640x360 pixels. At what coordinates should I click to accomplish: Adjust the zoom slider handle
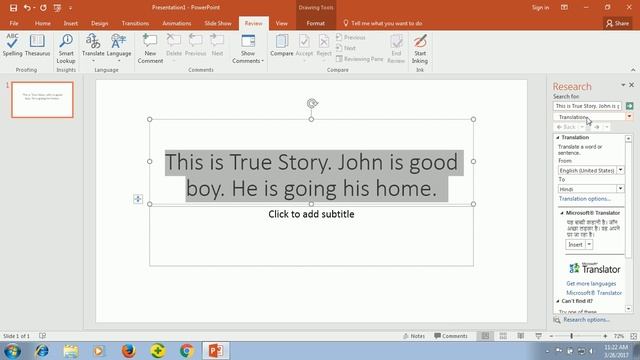click(x=571, y=336)
